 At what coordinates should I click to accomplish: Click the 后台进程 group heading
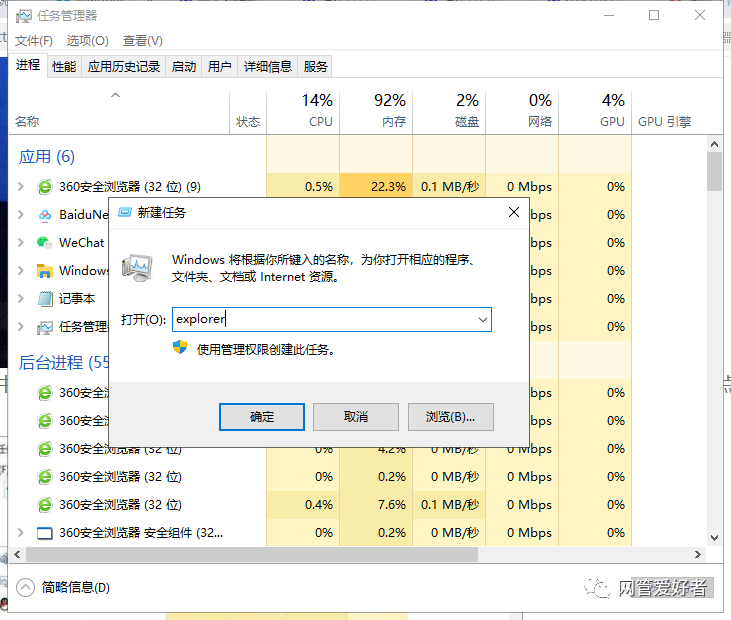[63, 363]
